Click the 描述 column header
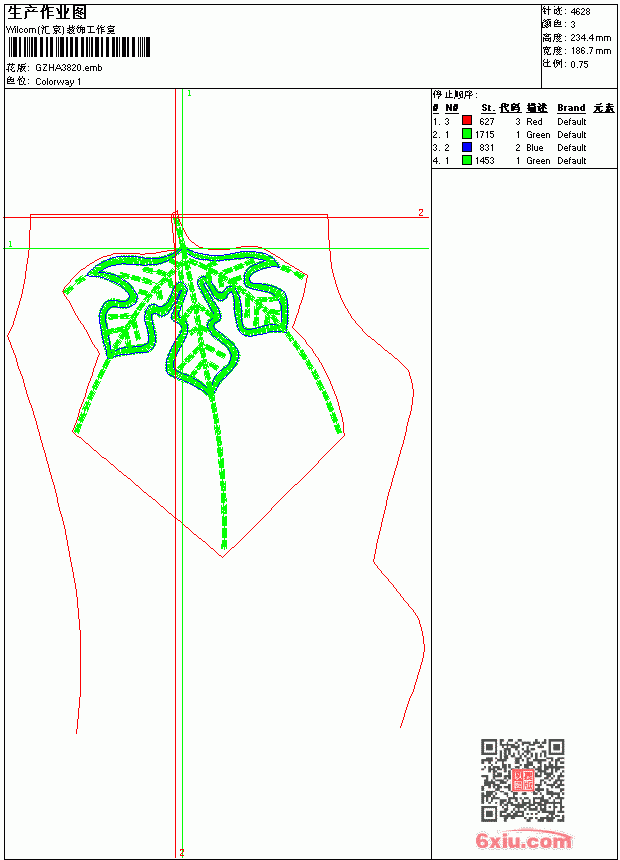 click(x=537, y=108)
